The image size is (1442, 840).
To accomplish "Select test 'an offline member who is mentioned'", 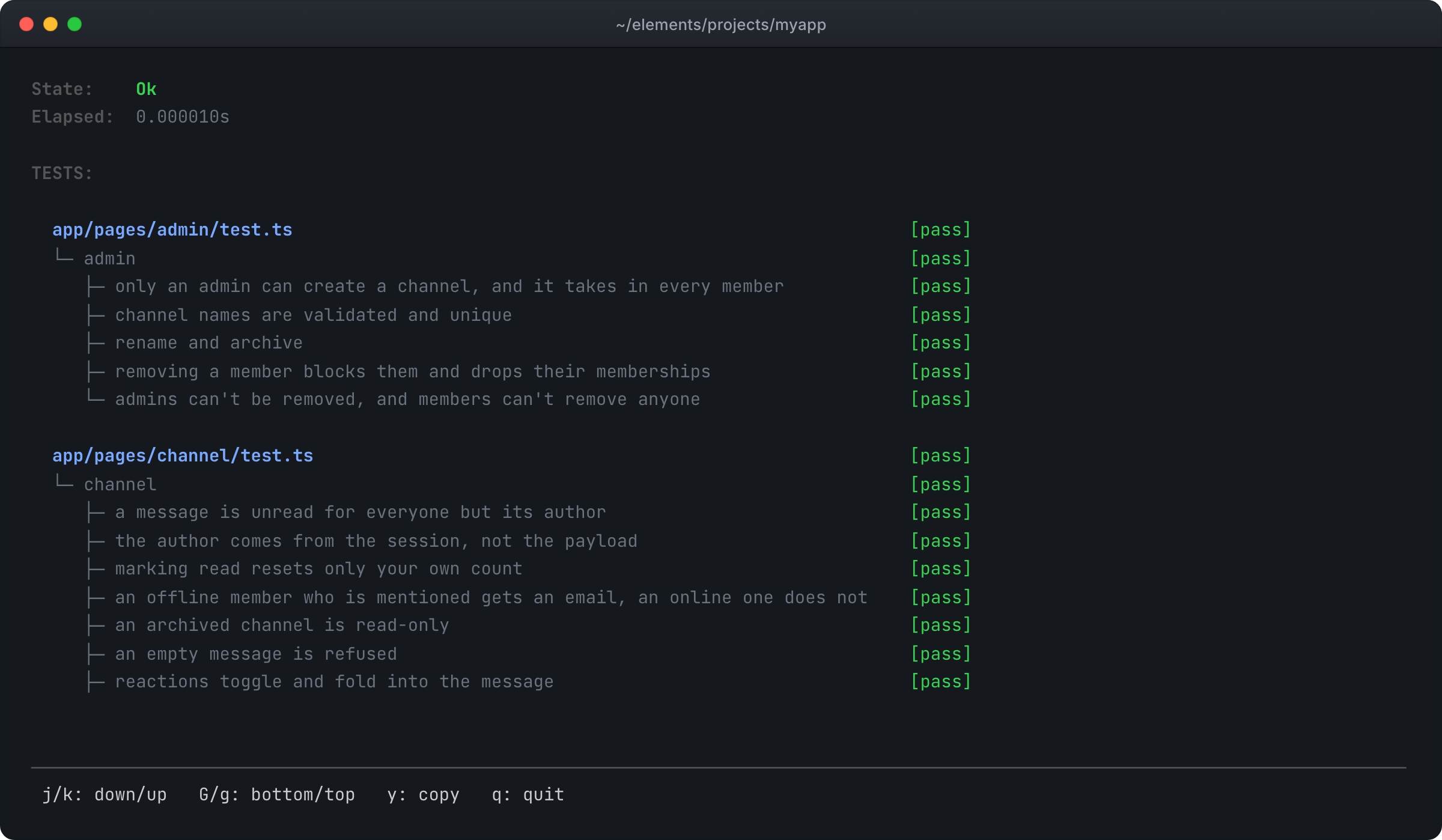I will click(x=491, y=597).
